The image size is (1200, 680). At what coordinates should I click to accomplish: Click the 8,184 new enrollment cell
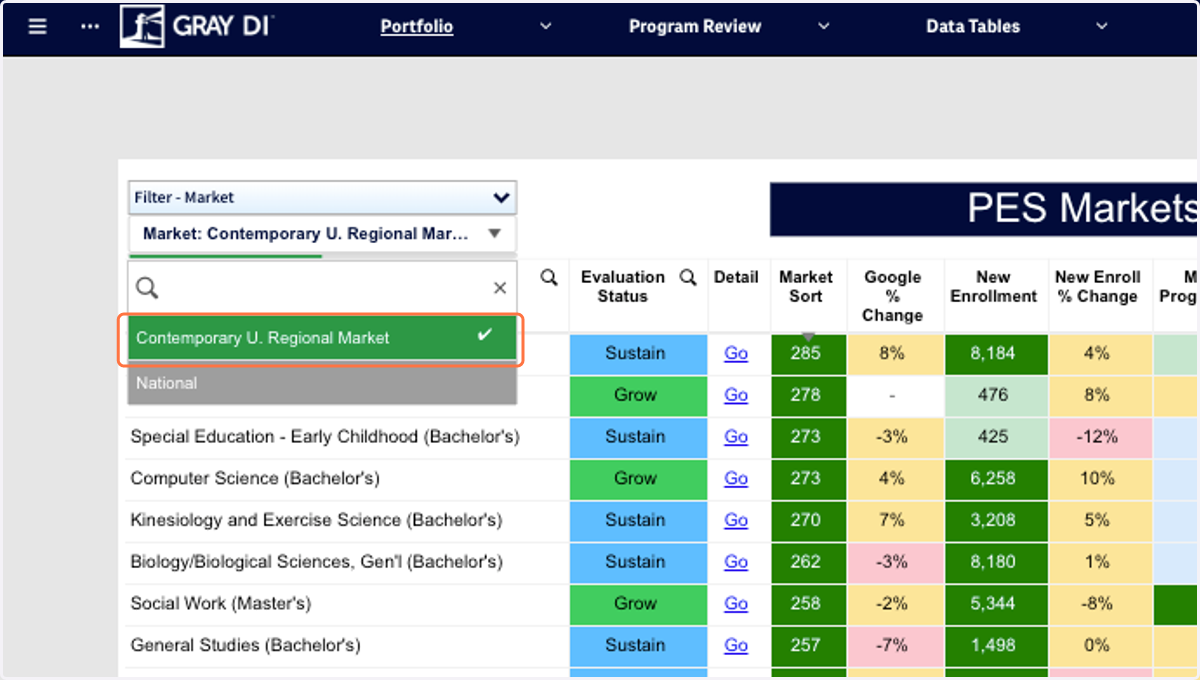click(x=994, y=354)
